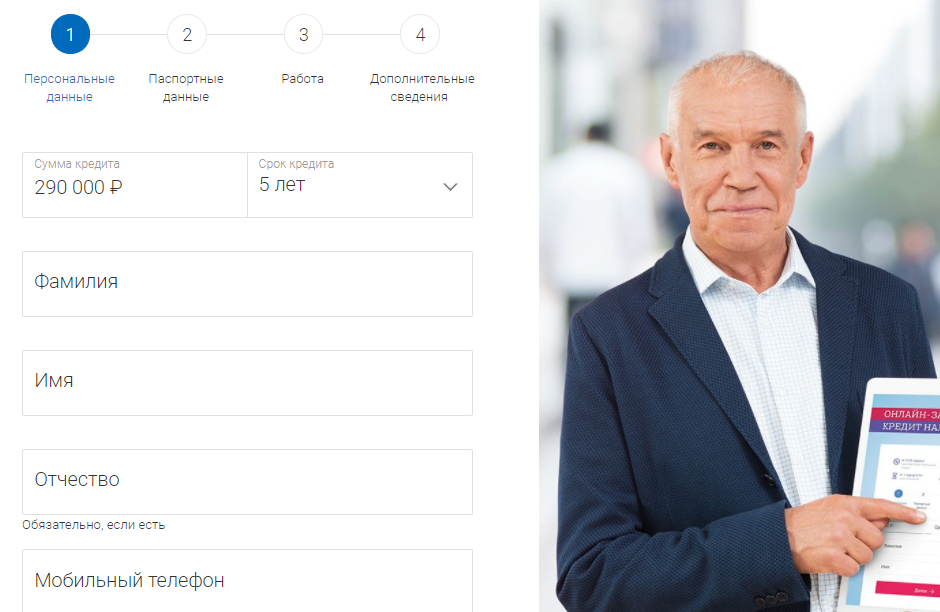Click the man's portrait banner image

(739, 306)
